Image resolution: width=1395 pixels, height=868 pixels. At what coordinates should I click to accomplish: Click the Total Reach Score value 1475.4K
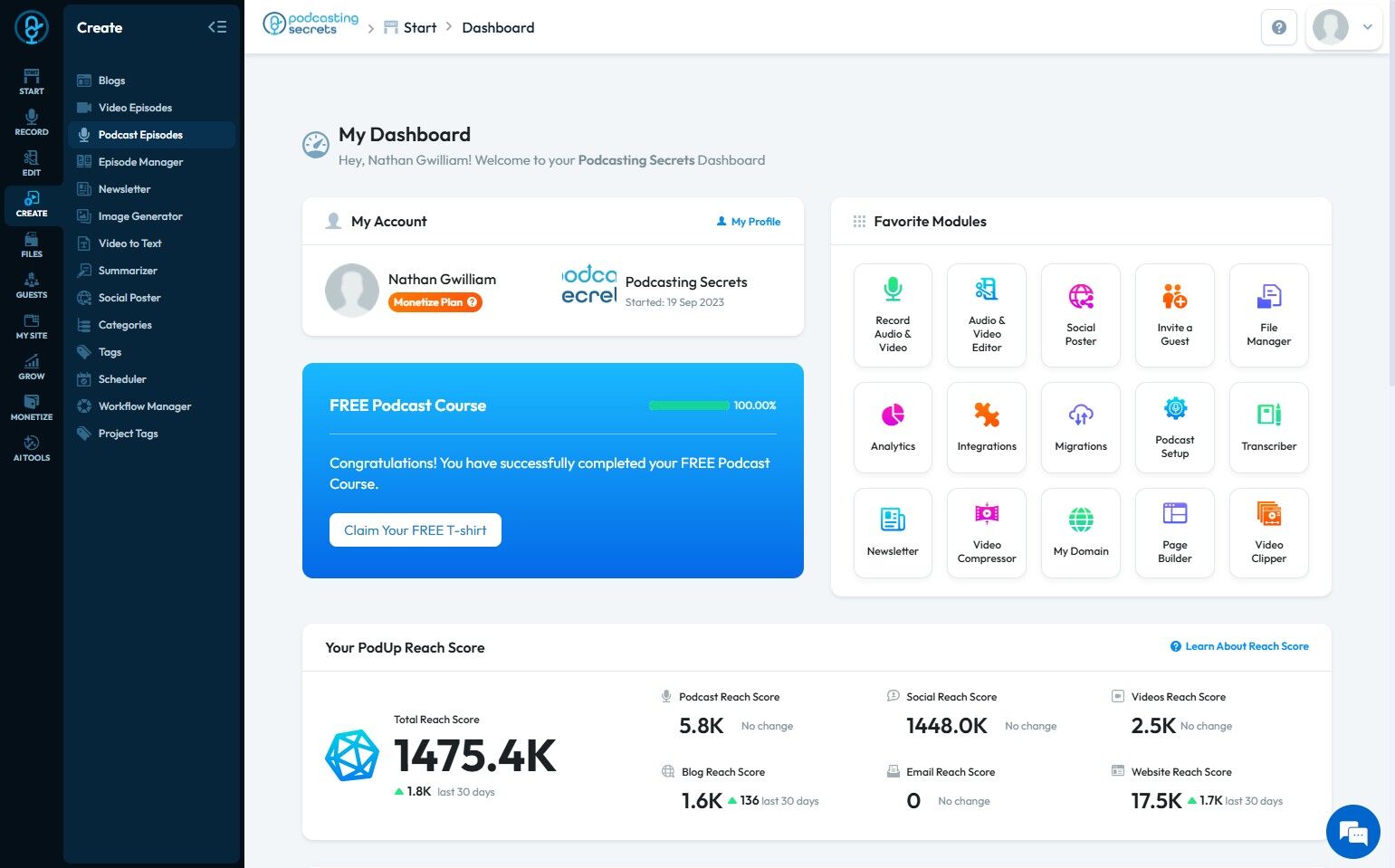click(x=475, y=756)
